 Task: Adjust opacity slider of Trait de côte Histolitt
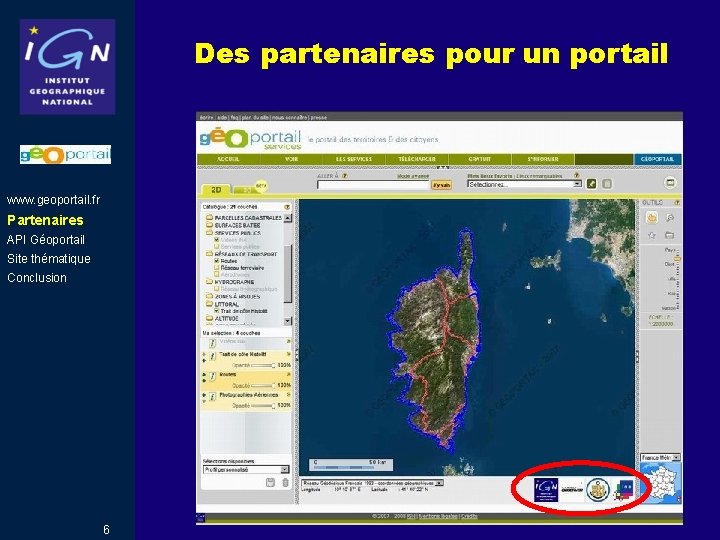(x=263, y=366)
